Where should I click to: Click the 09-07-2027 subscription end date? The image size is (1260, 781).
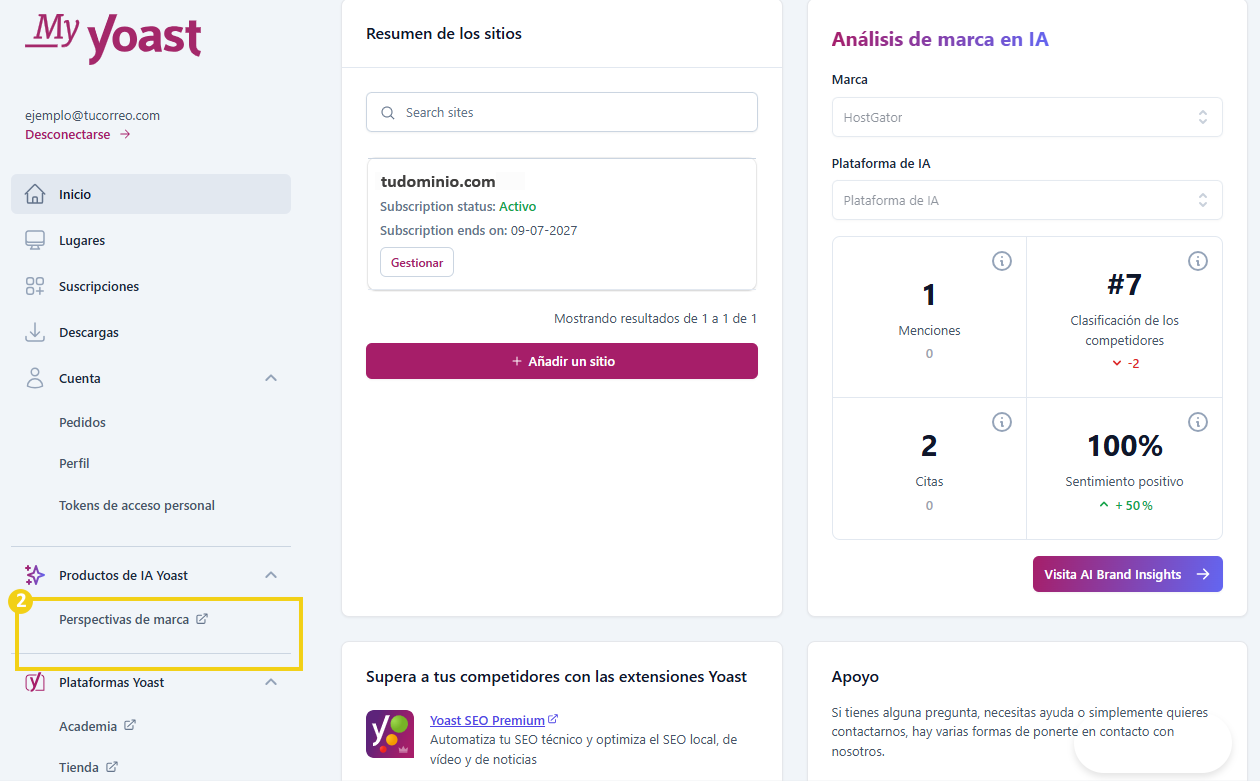(544, 230)
